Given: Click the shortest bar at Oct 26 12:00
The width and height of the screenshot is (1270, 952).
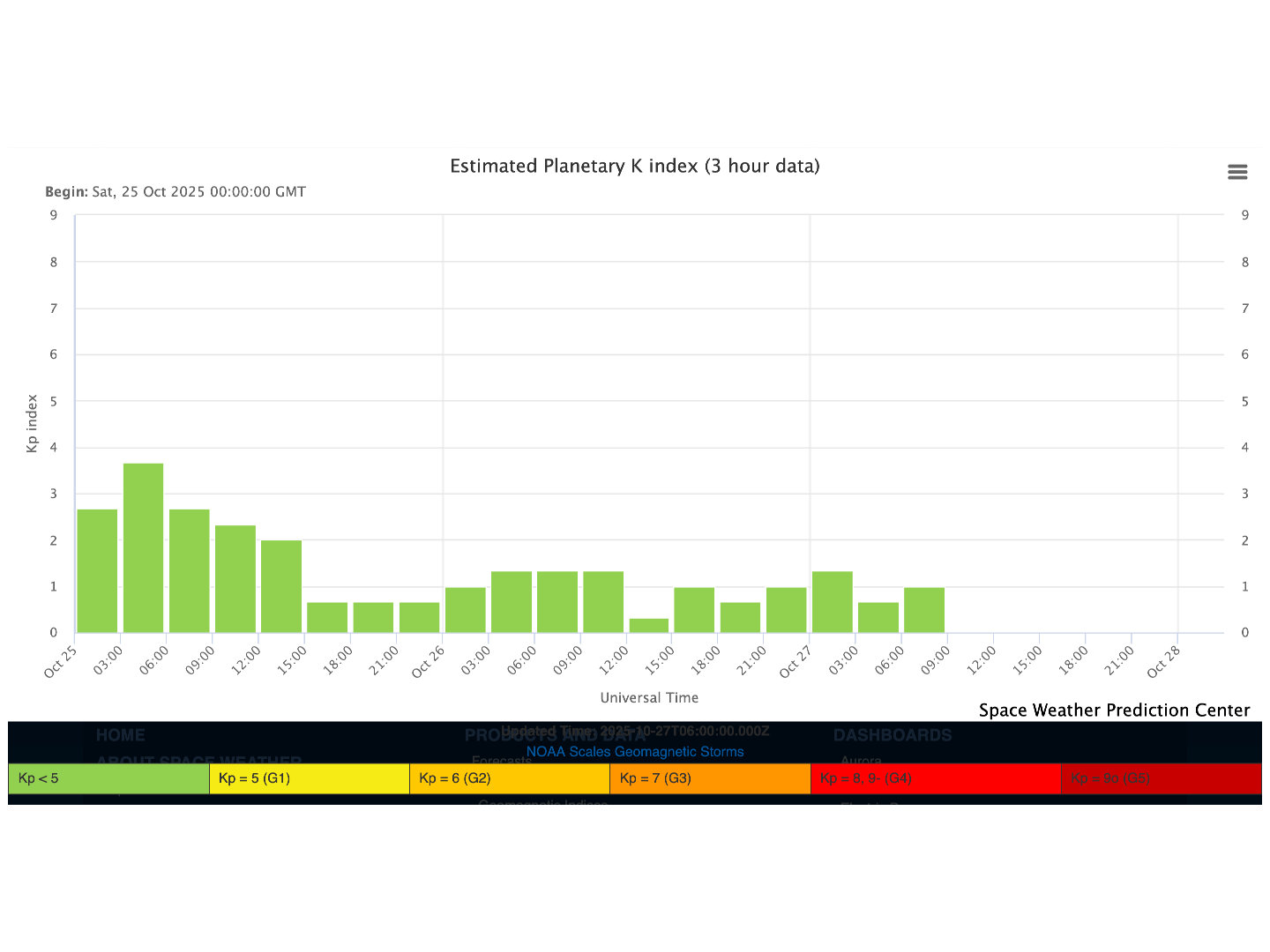Looking at the screenshot, I should [x=649, y=626].
